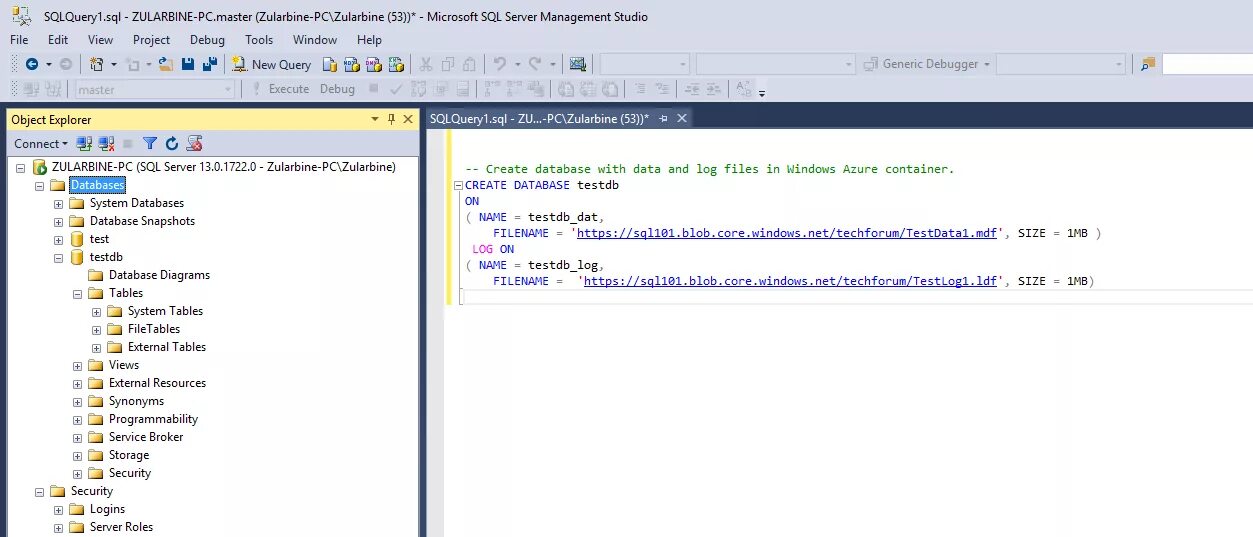Image resolution: width=1253 pixels, height=537 pixels.
Task: Click the Debug button
Action: [337, 89]
